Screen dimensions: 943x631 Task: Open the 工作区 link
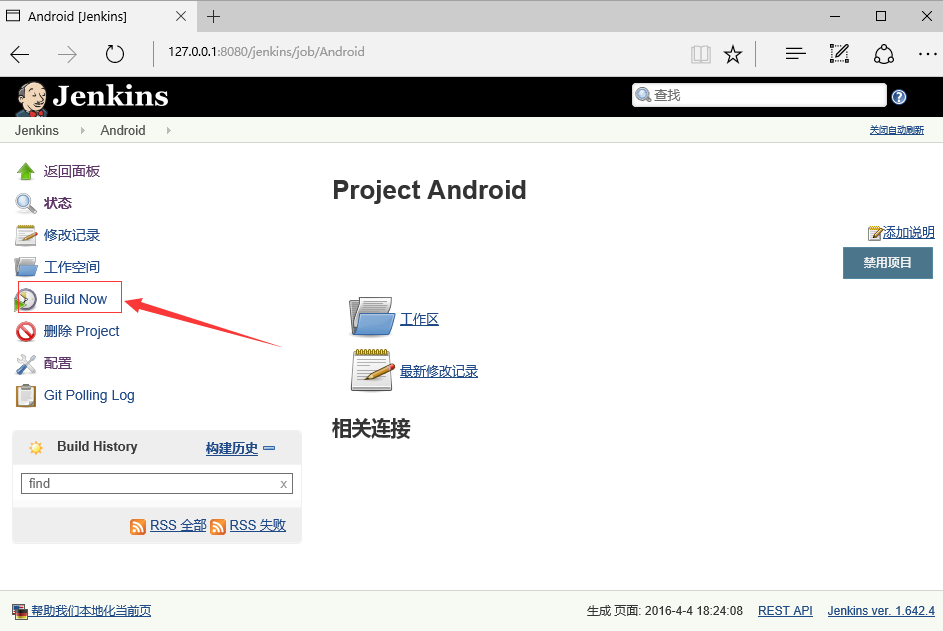(x=419, y=319)
